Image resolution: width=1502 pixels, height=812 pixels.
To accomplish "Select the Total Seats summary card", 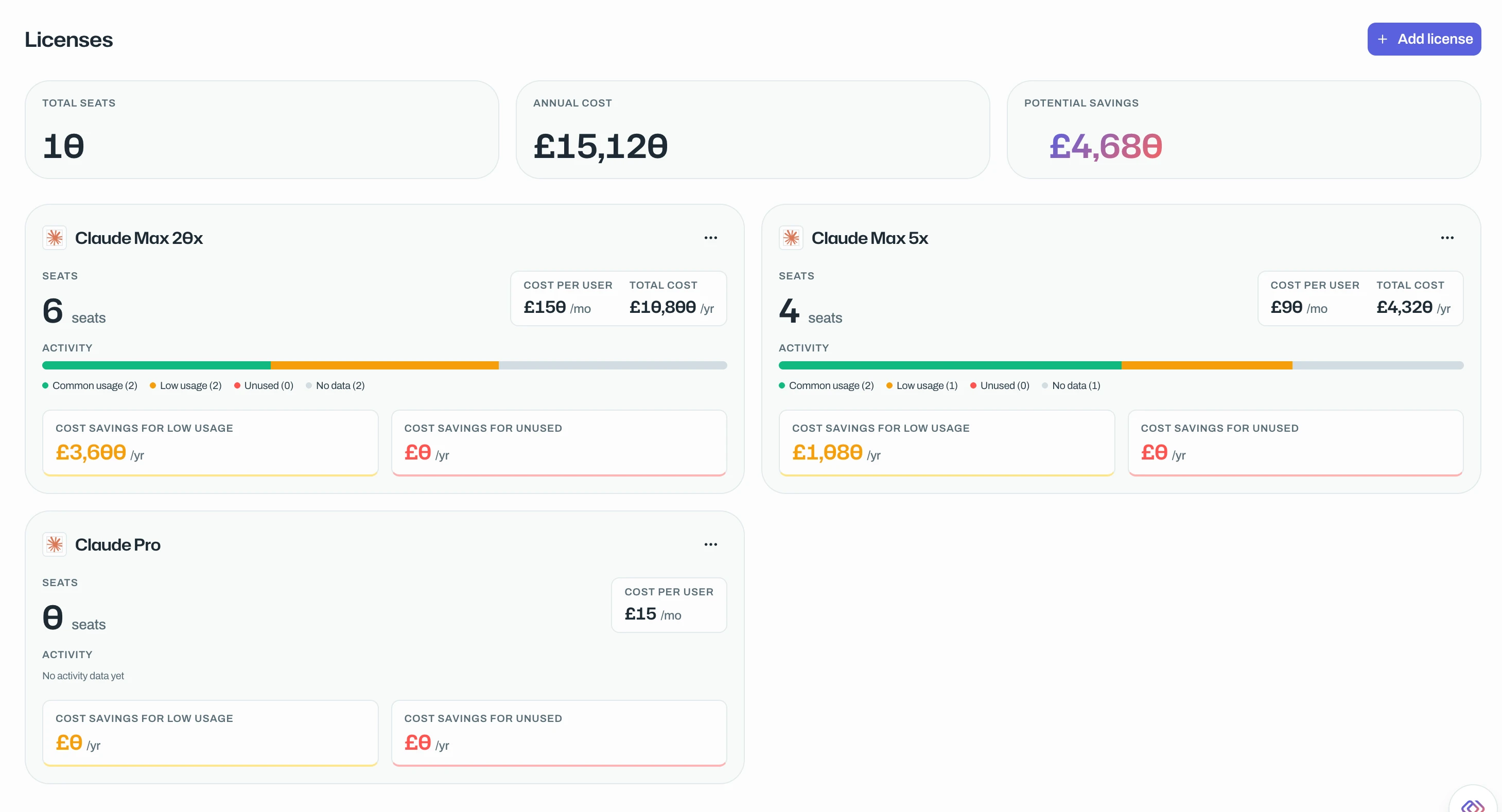I will [x=262, y=129].
